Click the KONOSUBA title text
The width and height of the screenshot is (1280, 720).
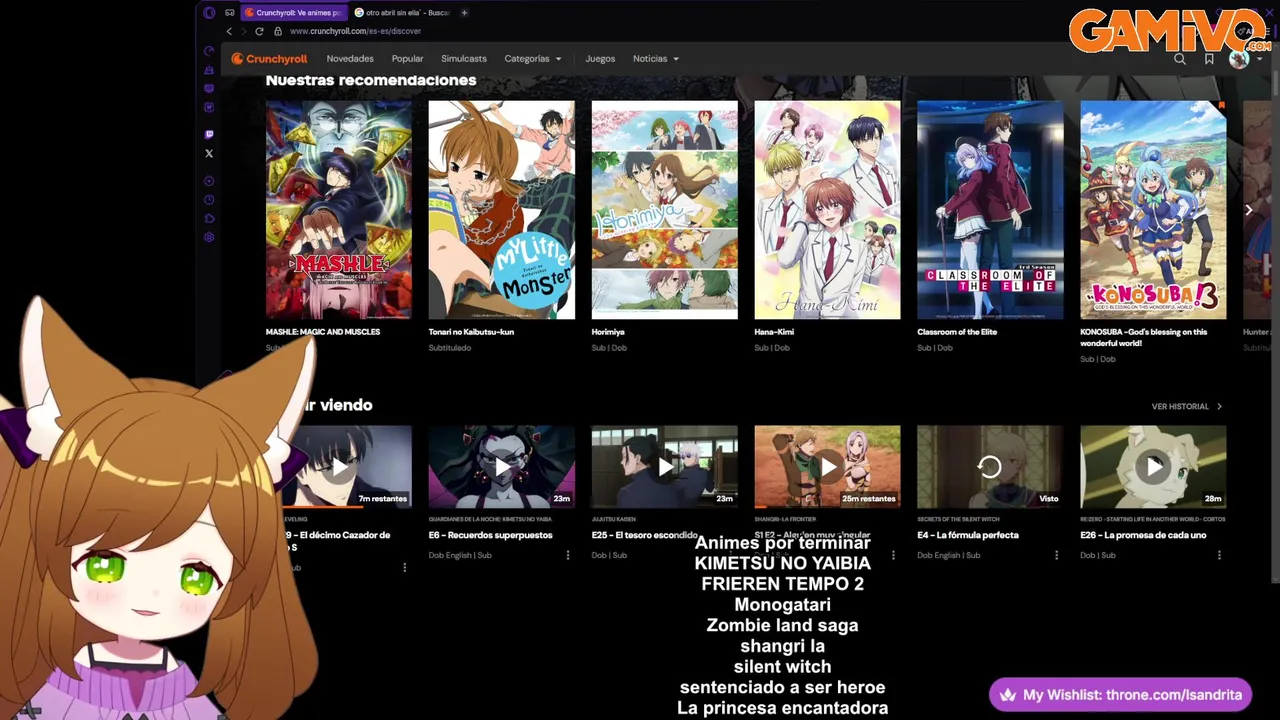pos(1144,338)
